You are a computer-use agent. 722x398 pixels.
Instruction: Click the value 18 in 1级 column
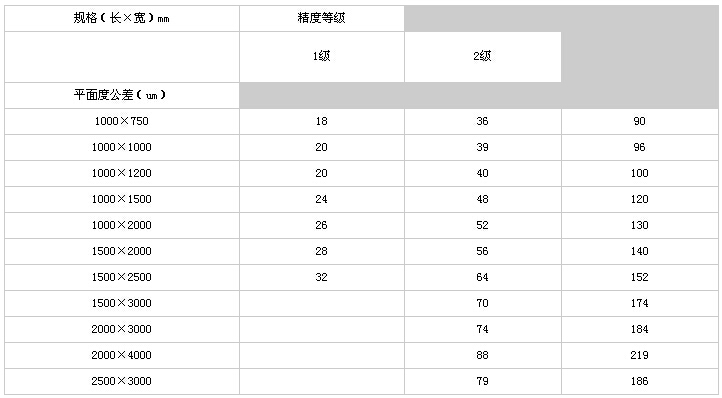click(x=321, y=121)
